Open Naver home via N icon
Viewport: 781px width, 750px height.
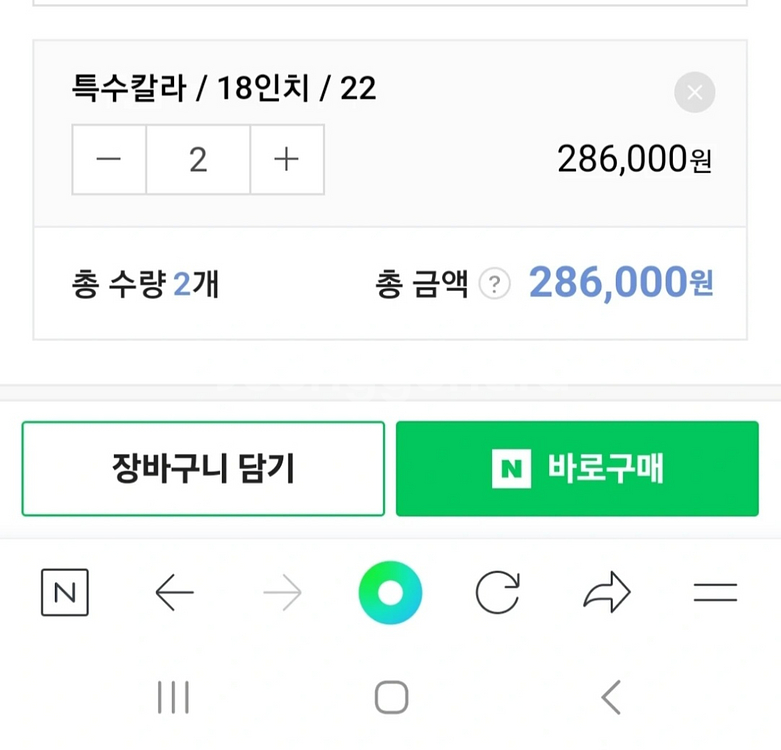tap(65, 592)
